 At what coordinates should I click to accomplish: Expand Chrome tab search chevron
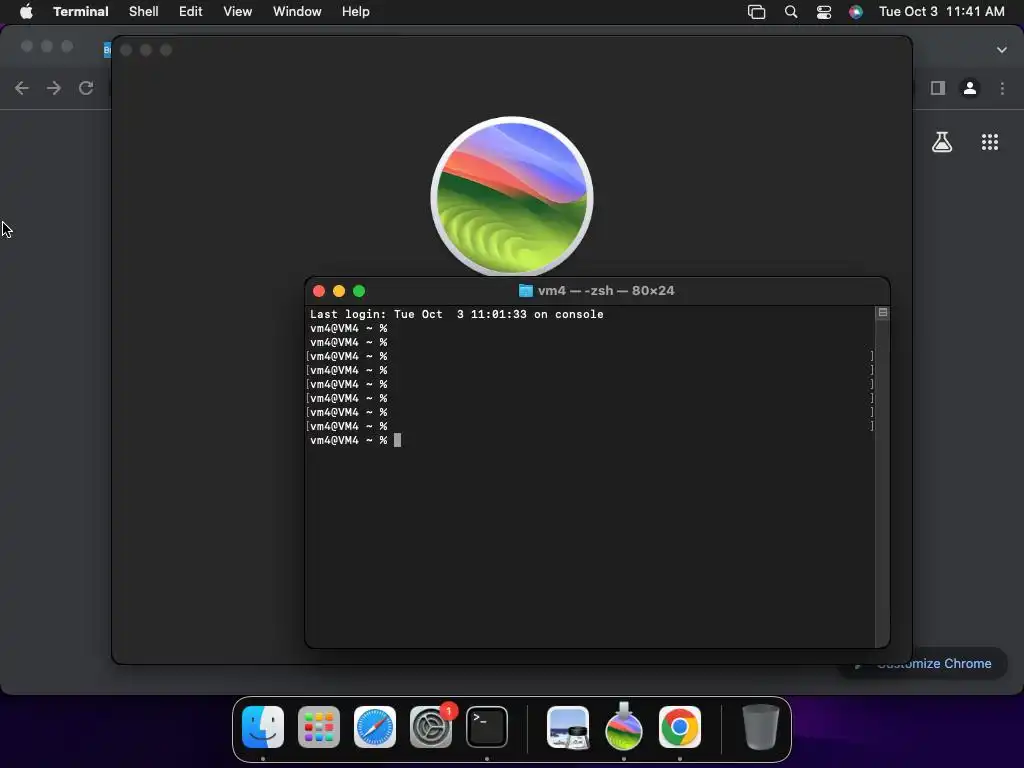1002,50
